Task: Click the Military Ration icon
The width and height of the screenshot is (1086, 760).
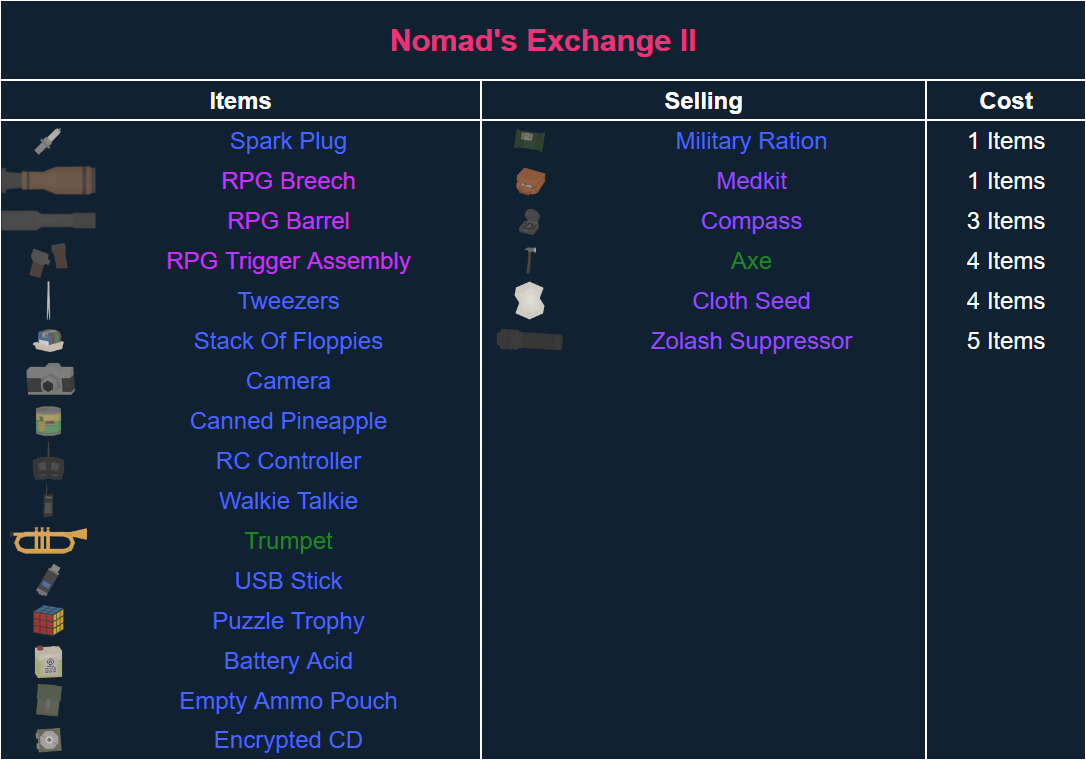Action: click(530, 141)
